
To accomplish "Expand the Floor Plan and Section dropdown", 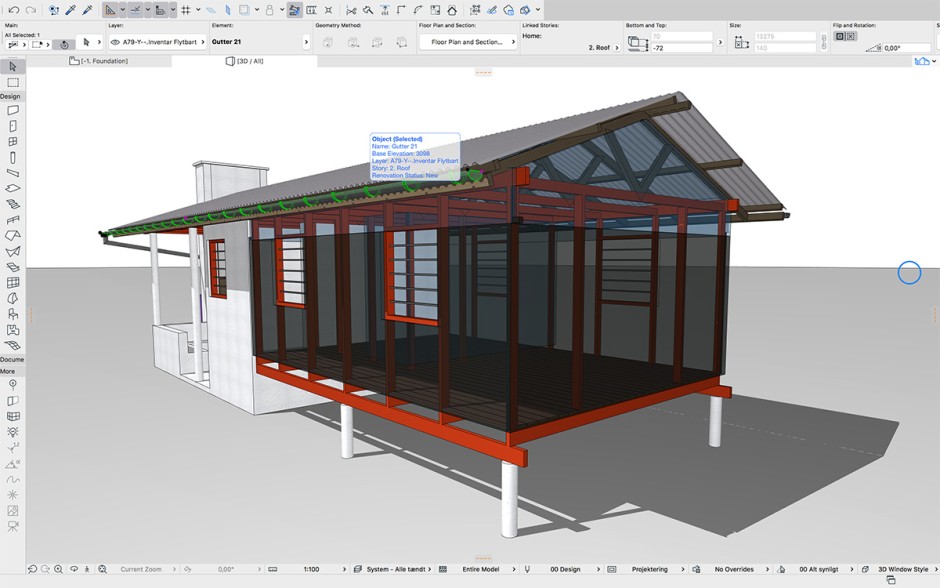I will coord(468,43).
